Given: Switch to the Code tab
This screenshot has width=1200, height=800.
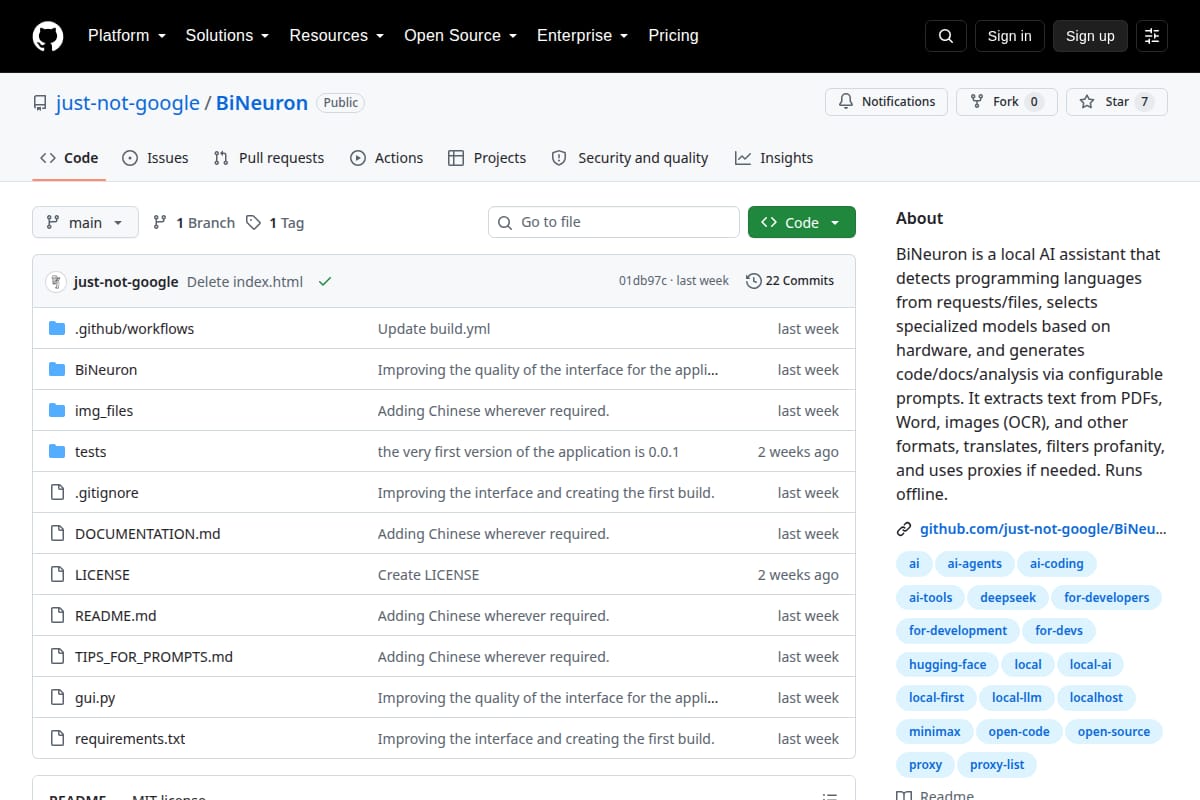Looking at the screenshot, I should click(69, 158).
